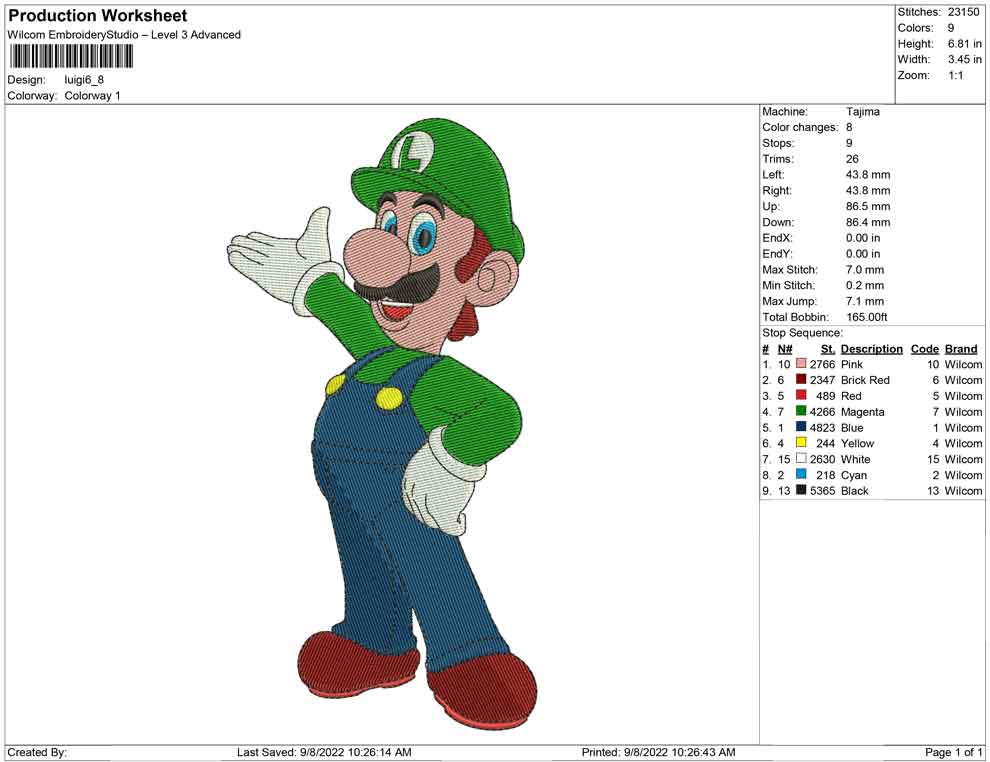990x762 pixels.
Task: Click the Luigi embroidery design preview
Action: [x=382, y=422]
